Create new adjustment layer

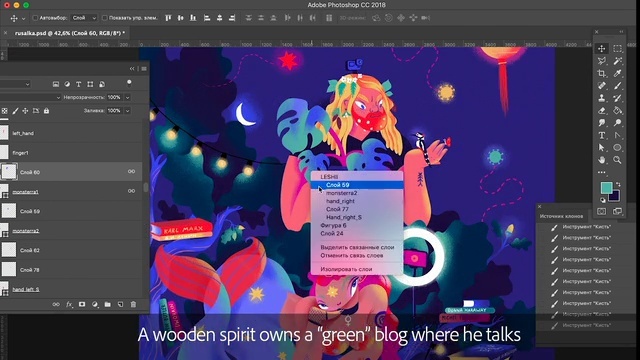[x=95, y=304]
